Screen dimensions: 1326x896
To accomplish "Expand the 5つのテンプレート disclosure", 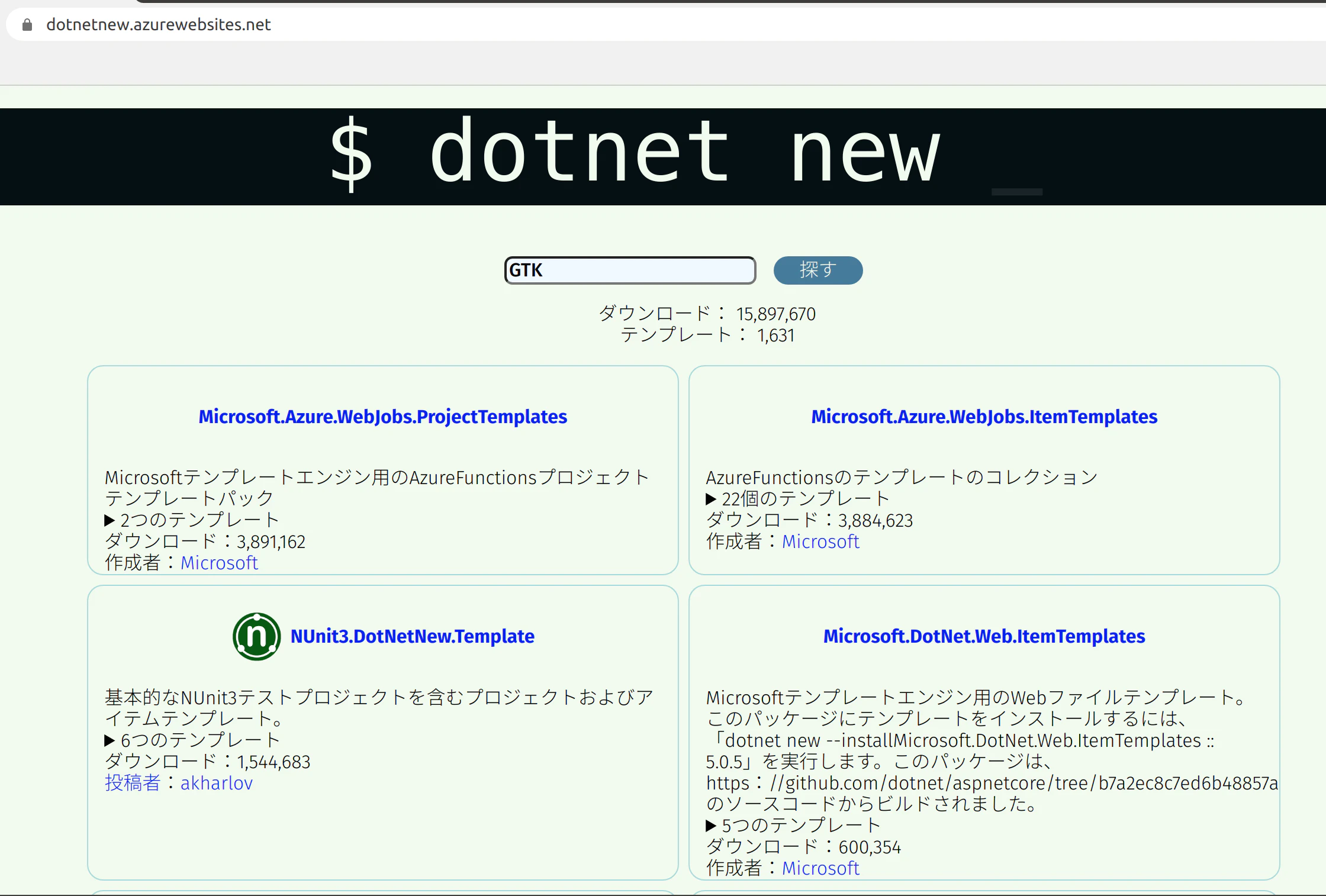I will coord(793,825).
